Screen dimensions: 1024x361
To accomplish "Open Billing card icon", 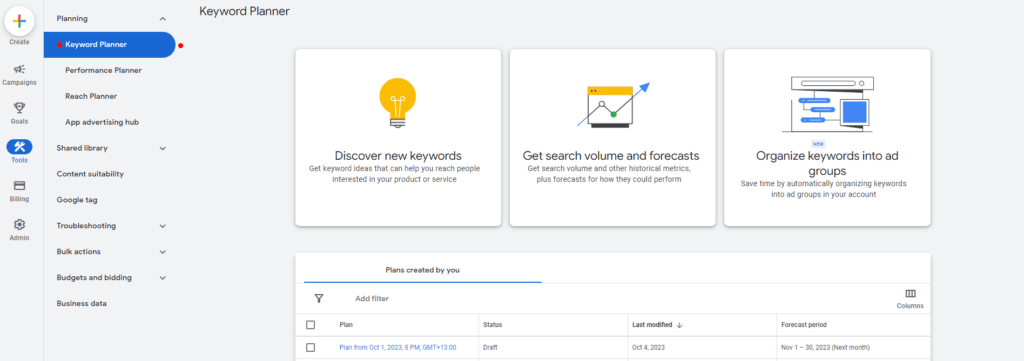I will point(20,186).
